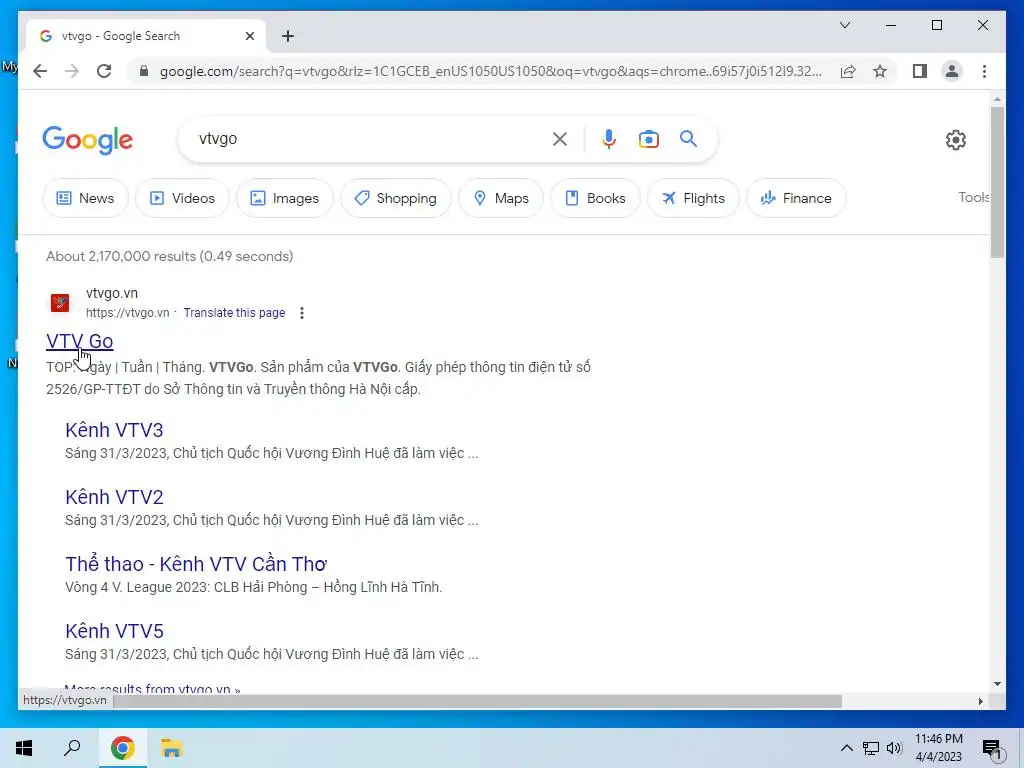
Task: Click the browser forward arrow
Action: pyautogui.click(x=72, y=71)
